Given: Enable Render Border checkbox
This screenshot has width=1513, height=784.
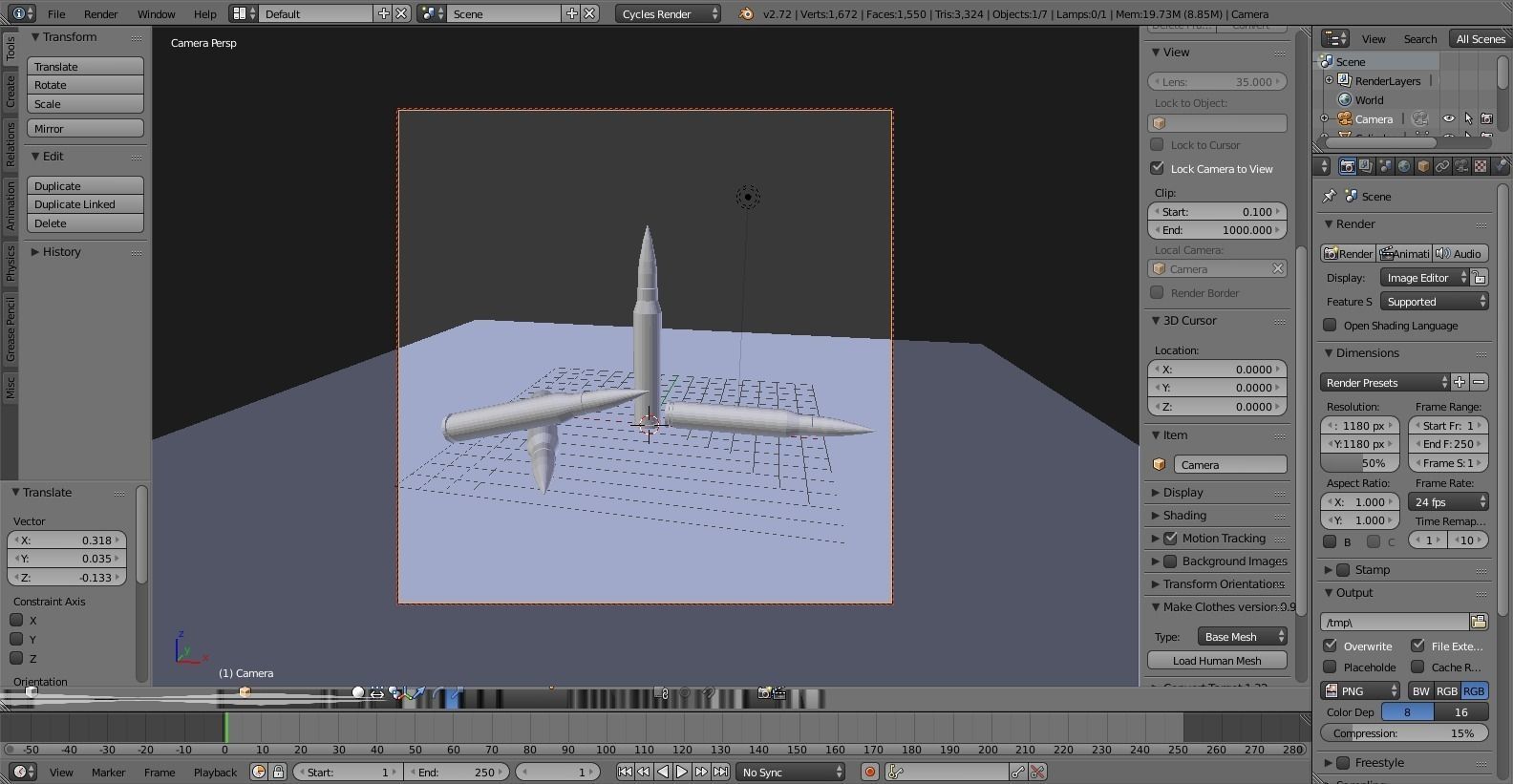Looking at the screenshot, I should pos(1157,292).
